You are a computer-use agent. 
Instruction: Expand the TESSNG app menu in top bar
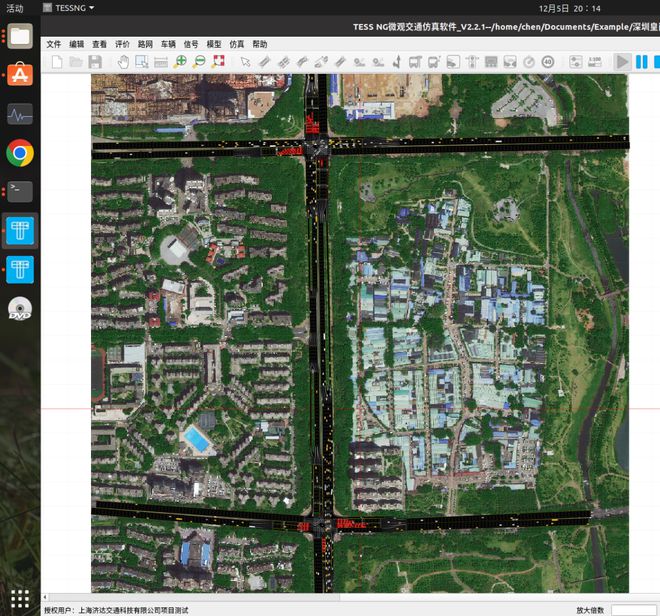click(69, 8)
